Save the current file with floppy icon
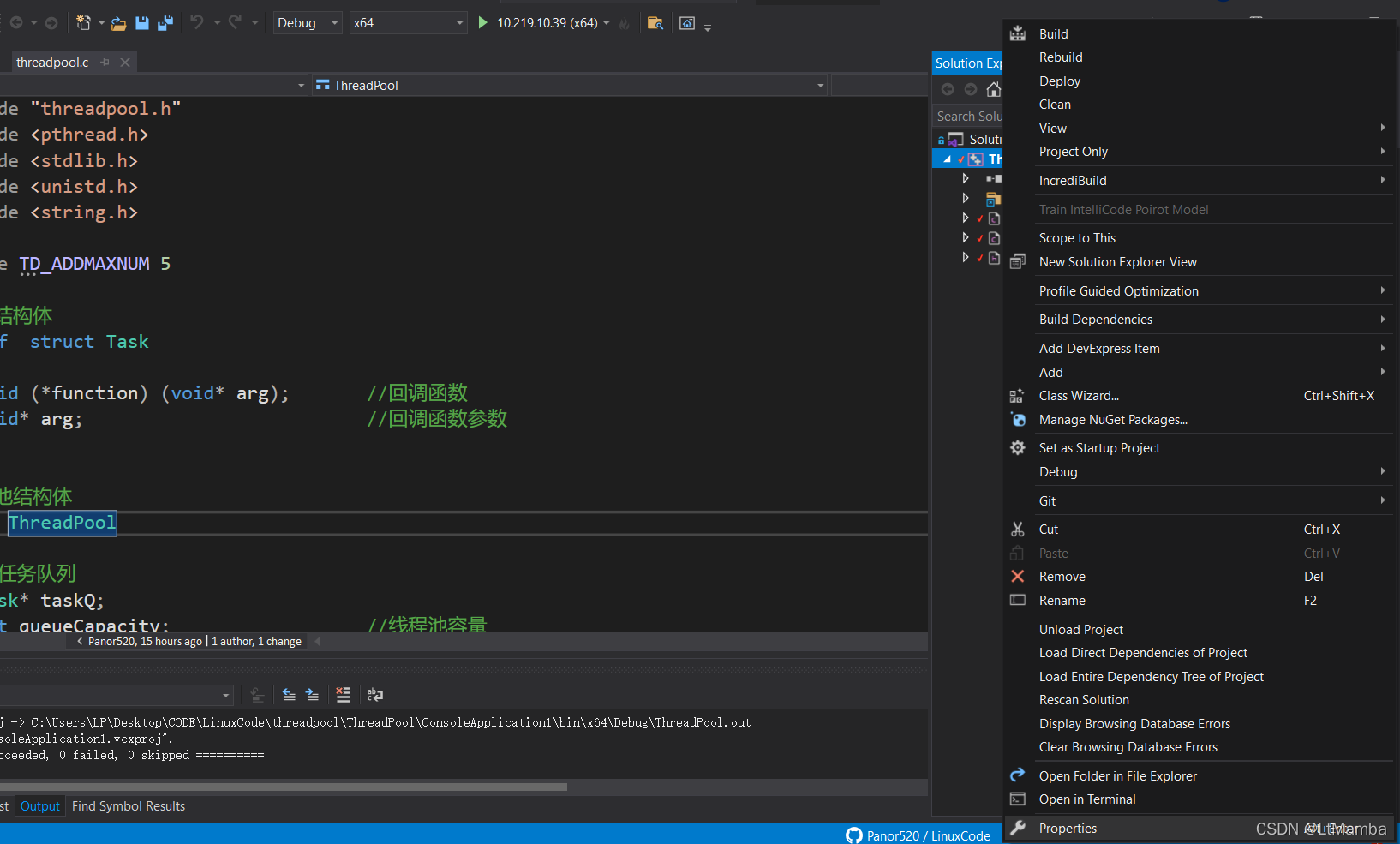 point(142,23)
